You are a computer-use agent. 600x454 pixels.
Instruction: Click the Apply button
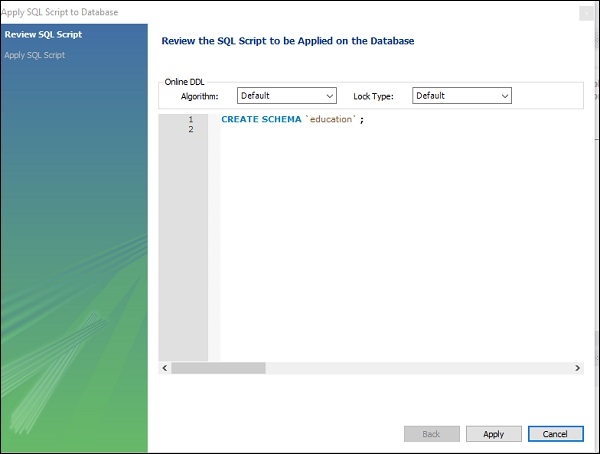point(493,434)
